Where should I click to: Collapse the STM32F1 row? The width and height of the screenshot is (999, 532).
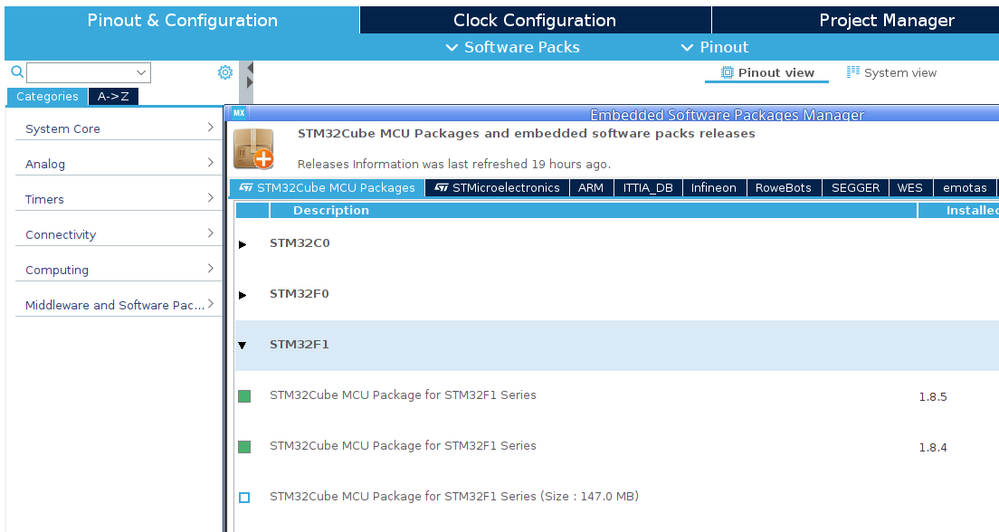pyautogui.click(x=242, y=345)
